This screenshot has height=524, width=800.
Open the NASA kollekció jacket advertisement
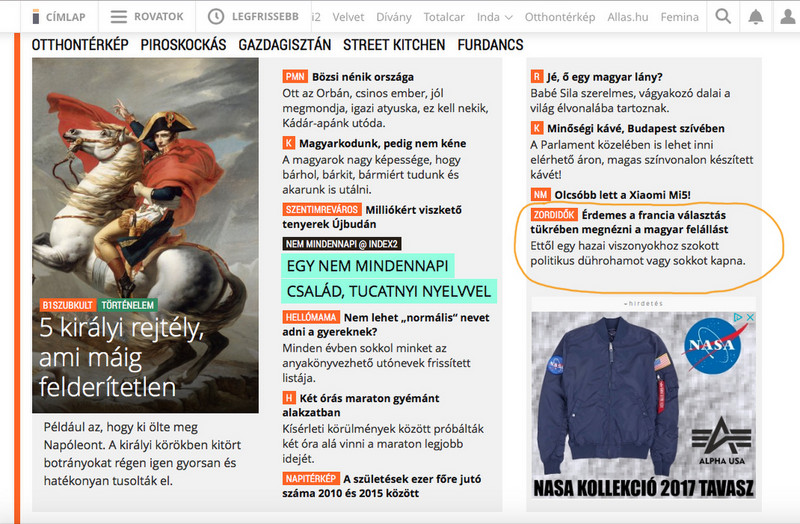point(643,405)
